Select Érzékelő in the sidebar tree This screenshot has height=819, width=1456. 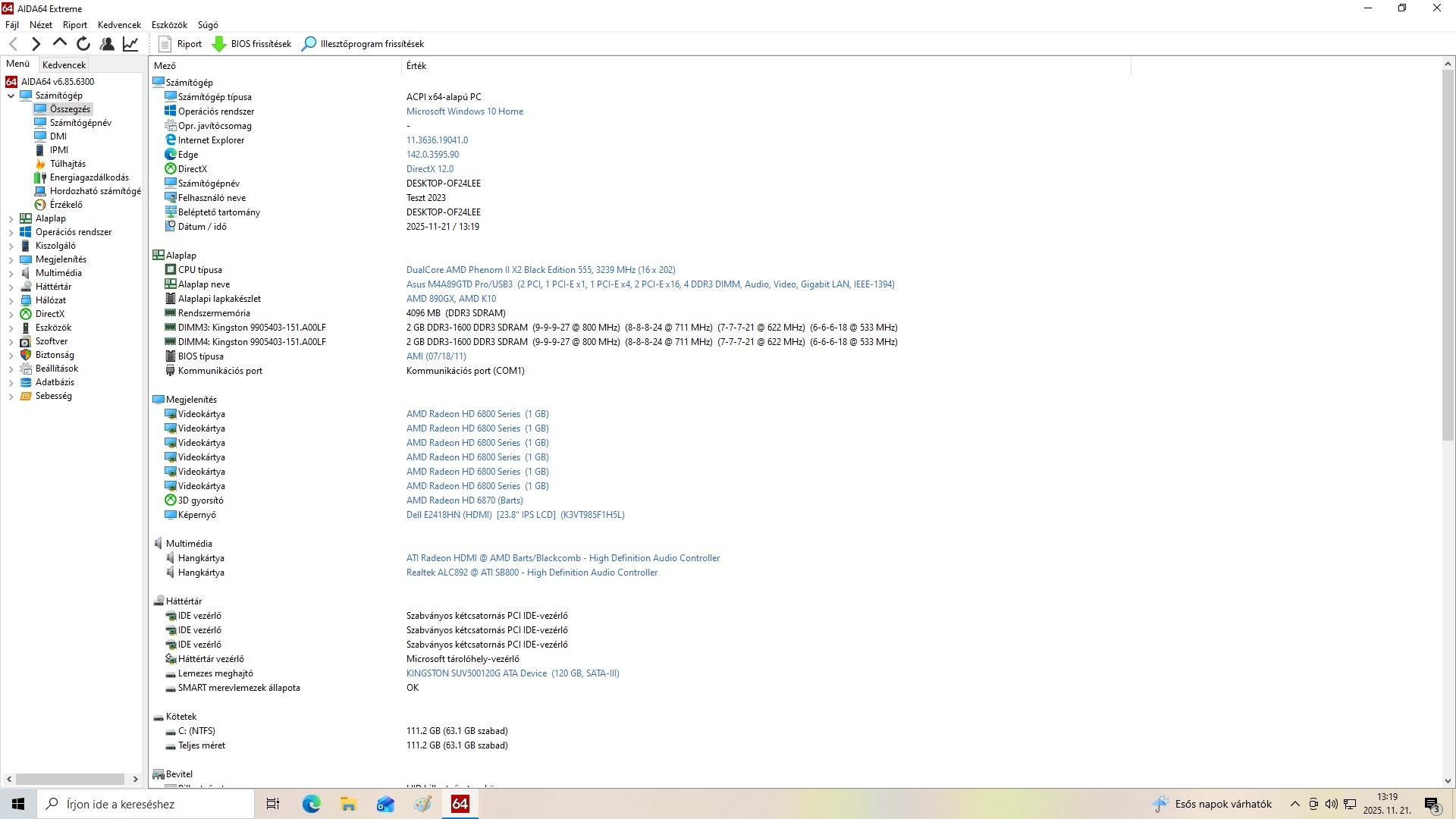point(66,205)
